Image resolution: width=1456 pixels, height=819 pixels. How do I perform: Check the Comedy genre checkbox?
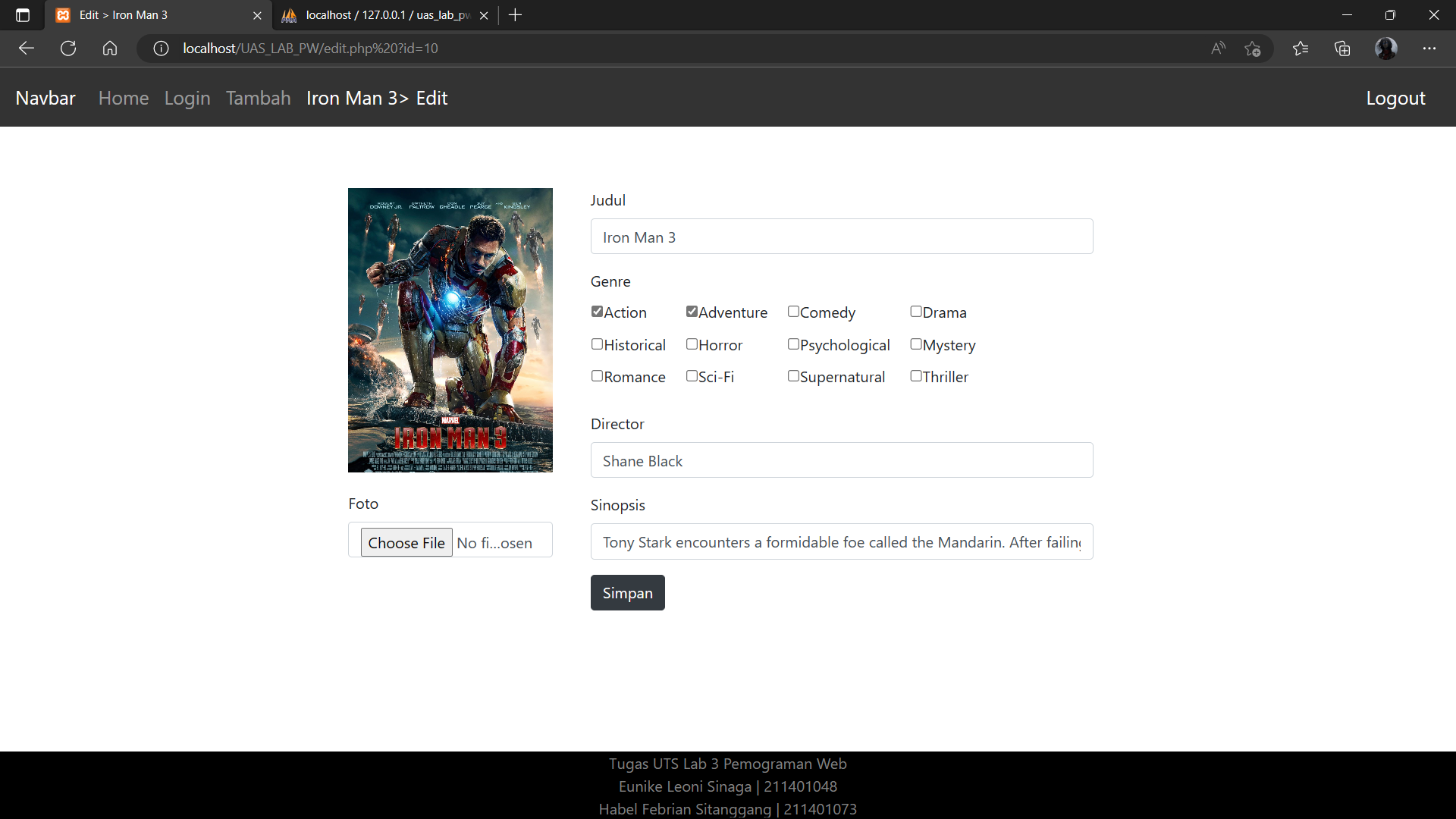click(793, 312)
